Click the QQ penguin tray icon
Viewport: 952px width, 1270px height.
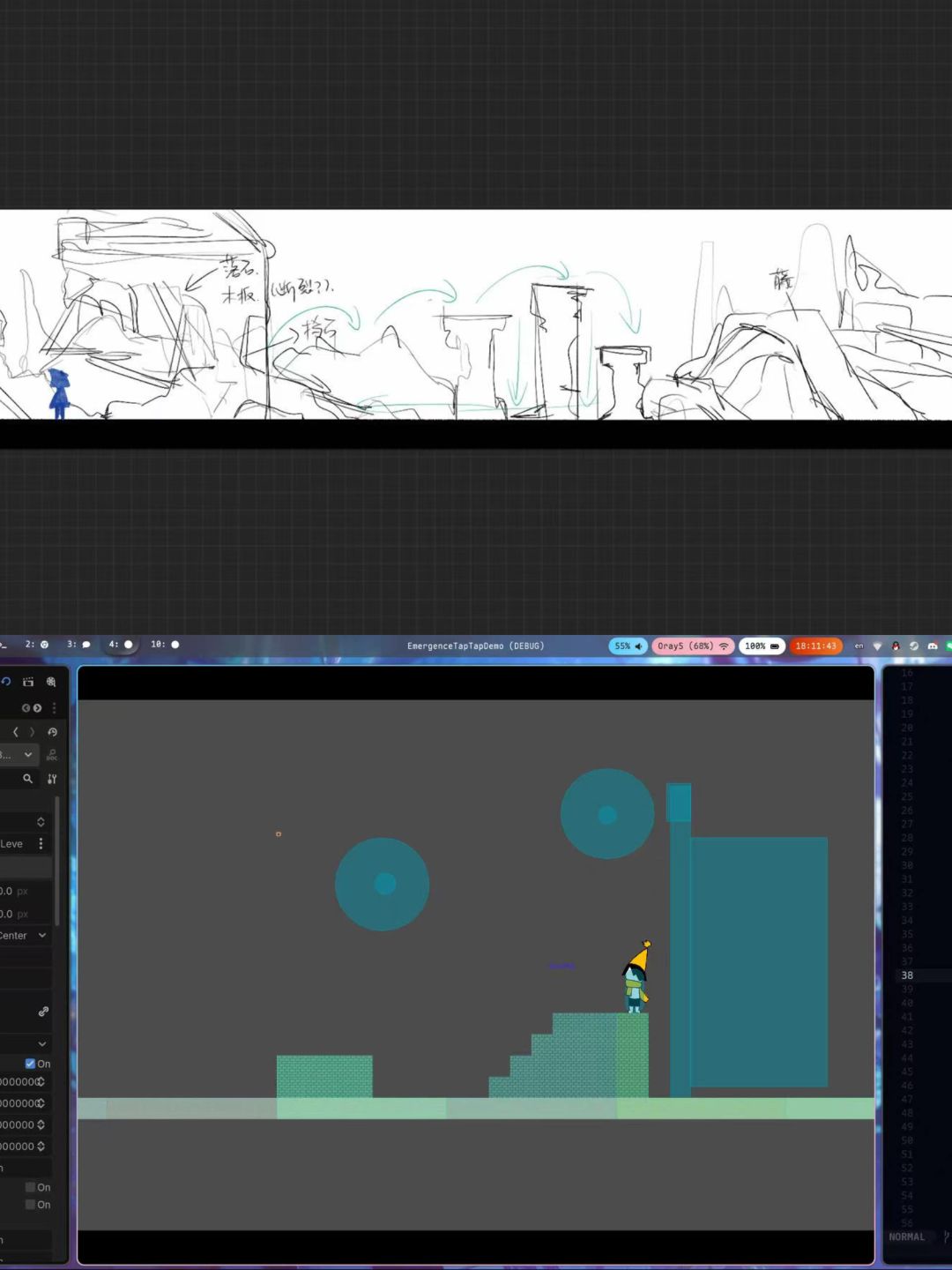896,646
